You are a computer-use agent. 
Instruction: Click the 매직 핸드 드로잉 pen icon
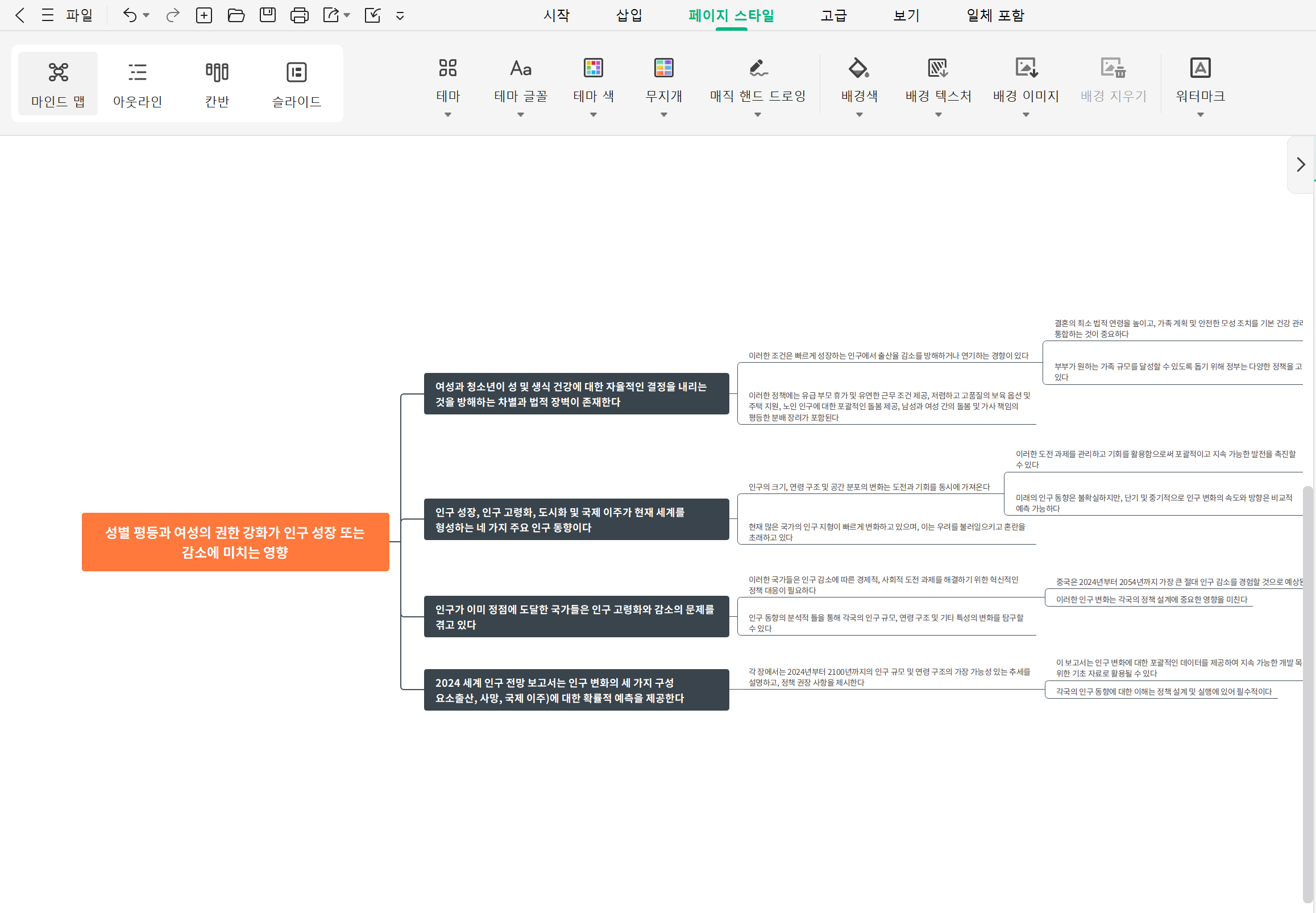pyautogui.click(x=758, y=68)
